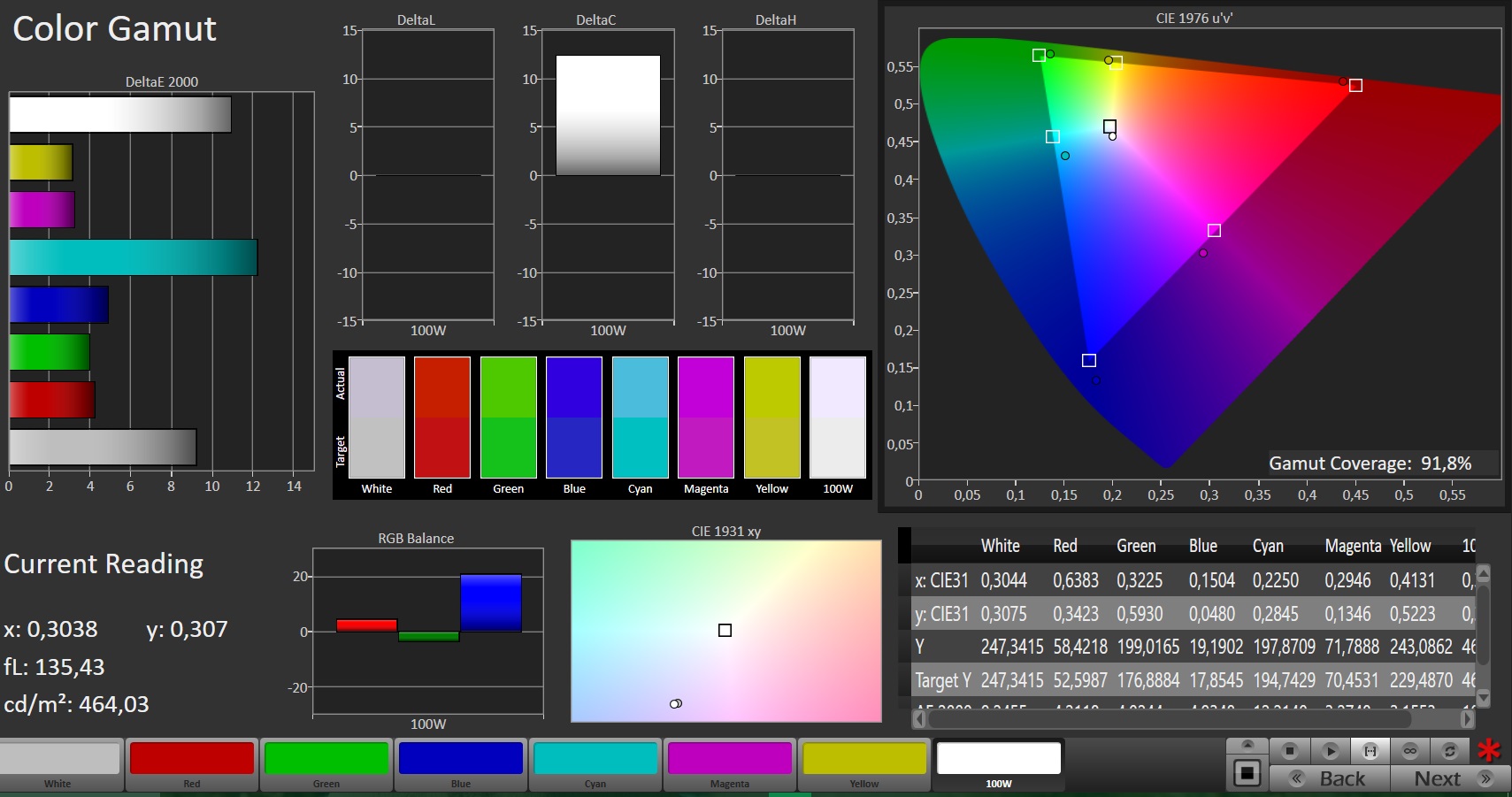1512x797 pixels.
Task: Click the 'DeltaE 2000' chart title
Action: [x=162, y=81]
